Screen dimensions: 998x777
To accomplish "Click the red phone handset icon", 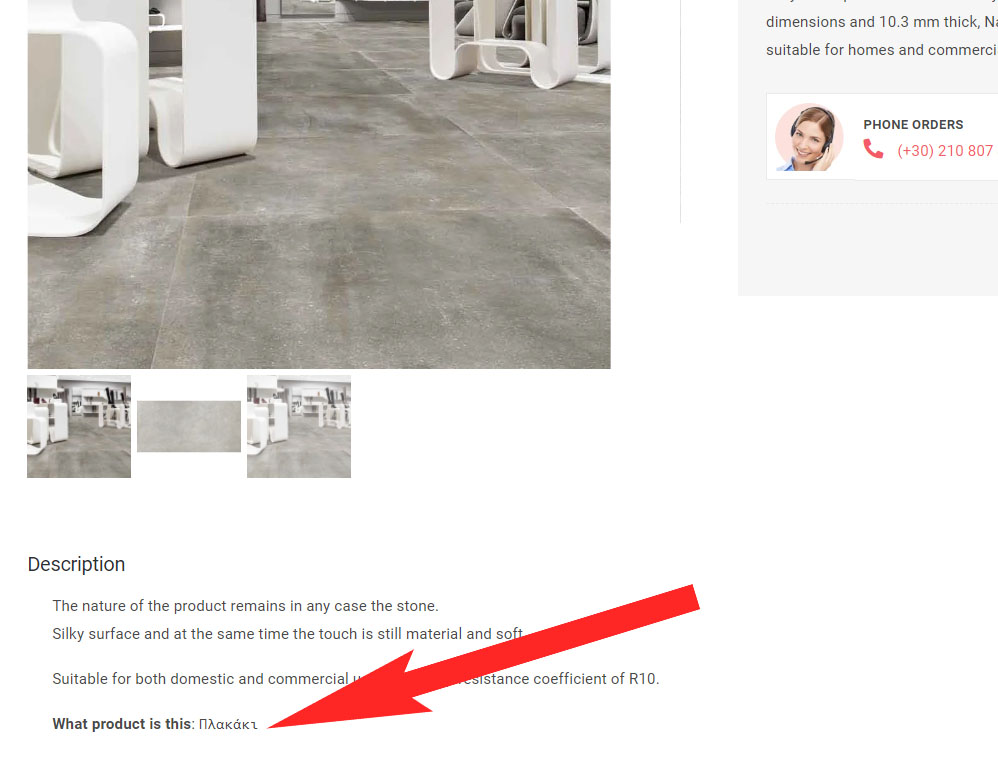I will click(x=873, y=148).
